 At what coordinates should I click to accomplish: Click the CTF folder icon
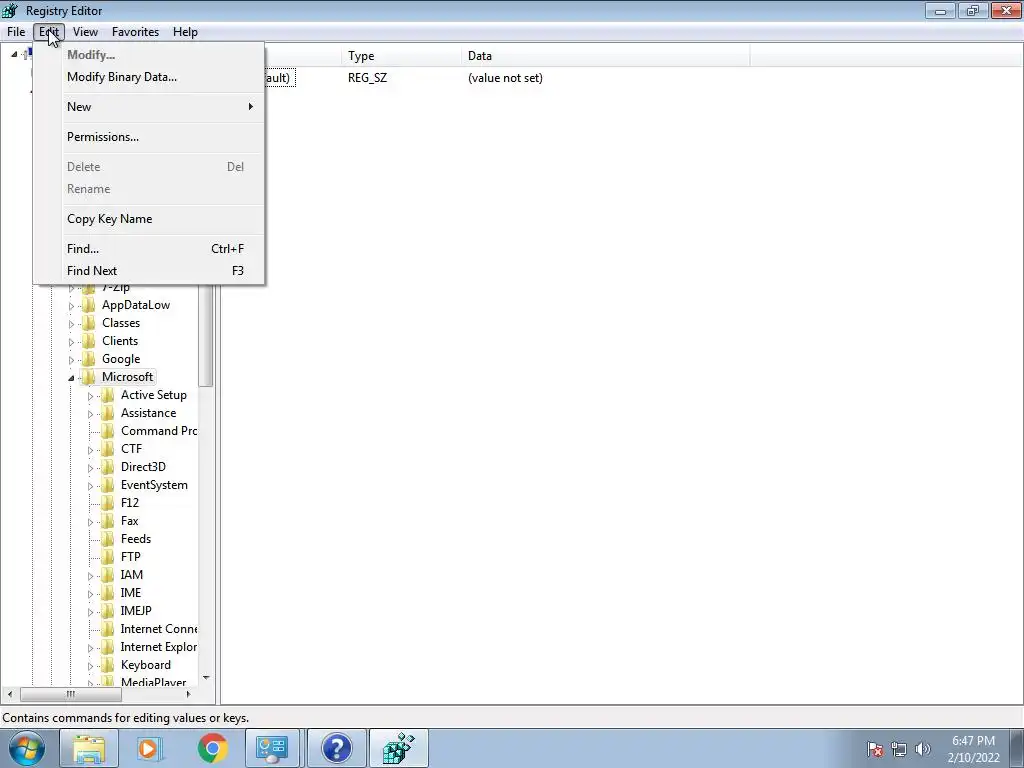[107, 449]
